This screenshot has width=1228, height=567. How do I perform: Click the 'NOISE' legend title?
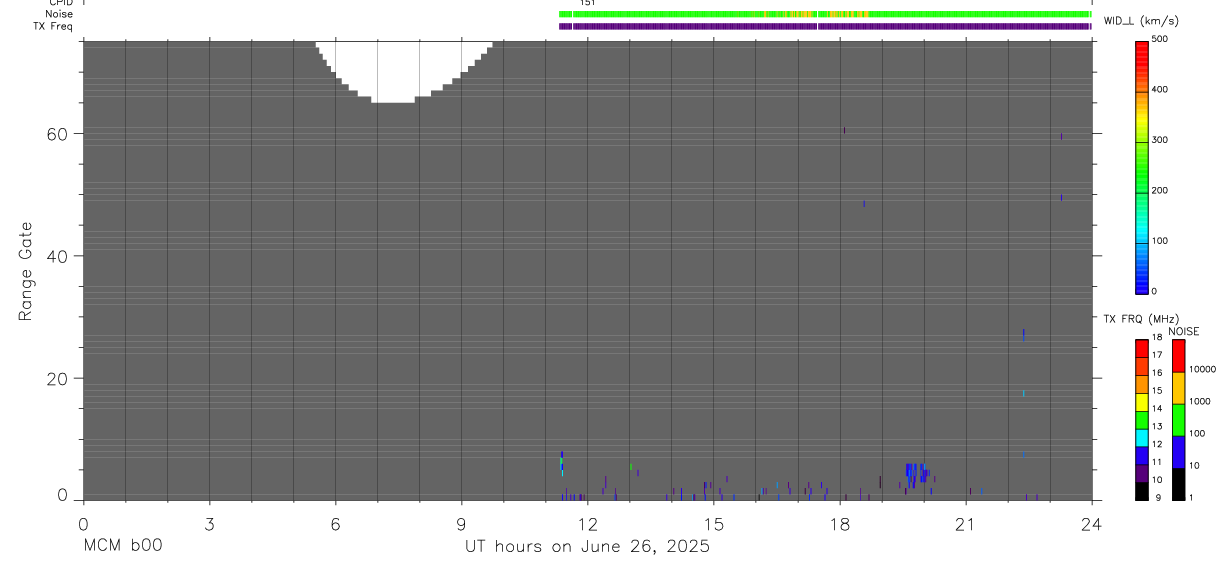pyautogui.click(x=1184, y=331)
